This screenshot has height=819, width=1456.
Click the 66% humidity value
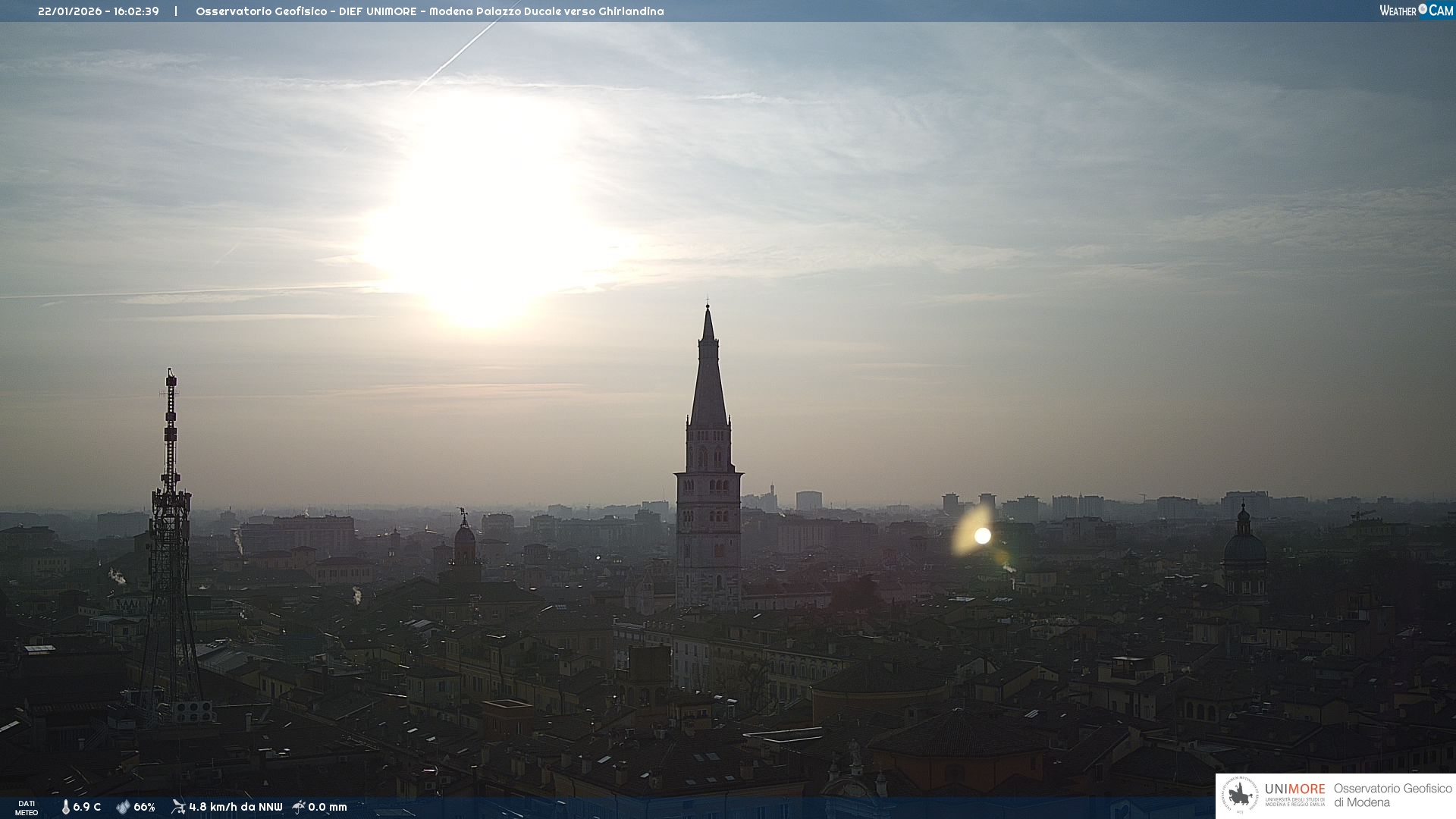tap(144, 807)
